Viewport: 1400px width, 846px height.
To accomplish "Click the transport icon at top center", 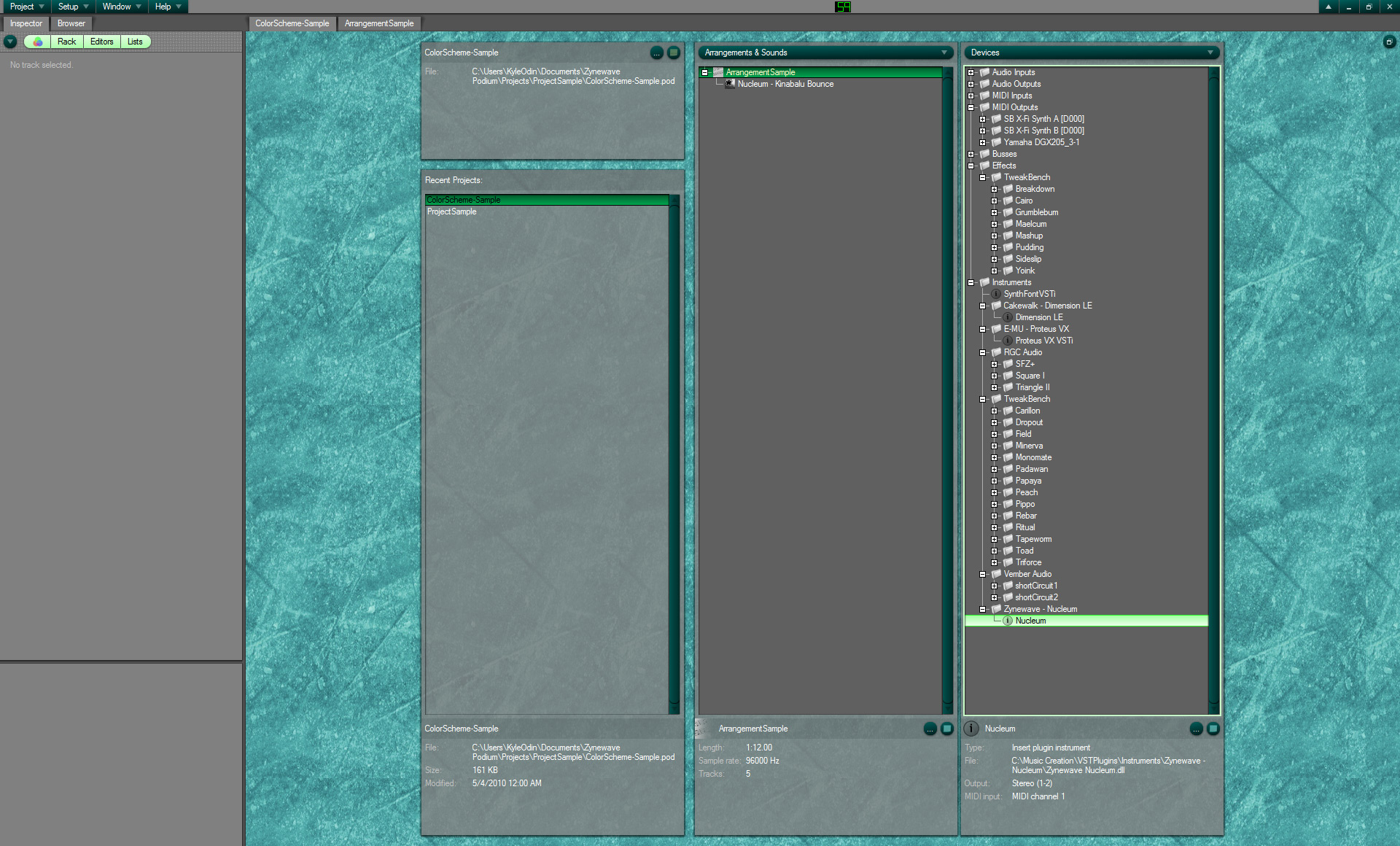I will click(843, 7).
